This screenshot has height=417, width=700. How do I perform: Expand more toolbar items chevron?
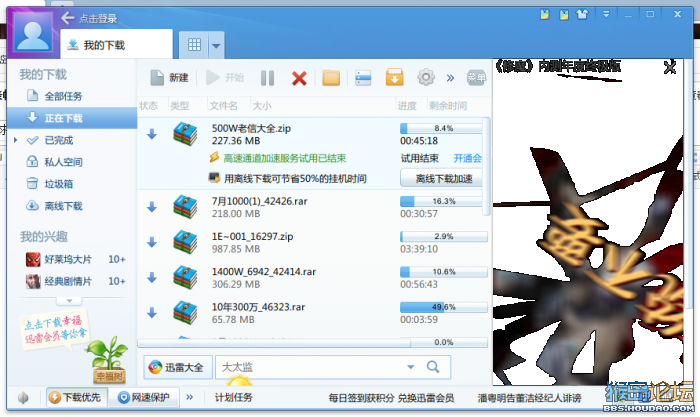click(450, 78)
